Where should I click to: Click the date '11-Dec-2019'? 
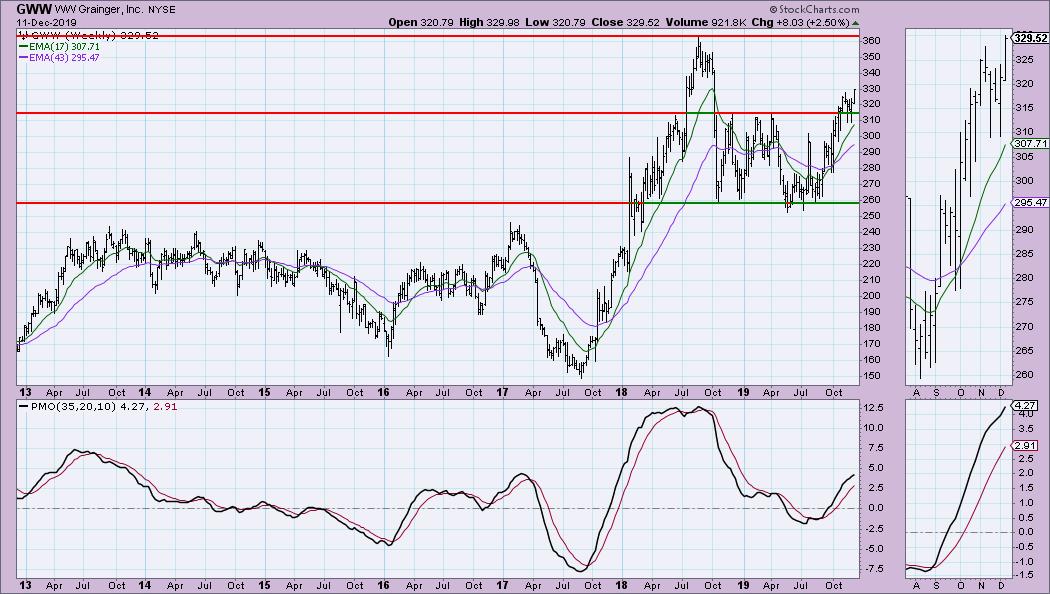click(x=46, y=23)
